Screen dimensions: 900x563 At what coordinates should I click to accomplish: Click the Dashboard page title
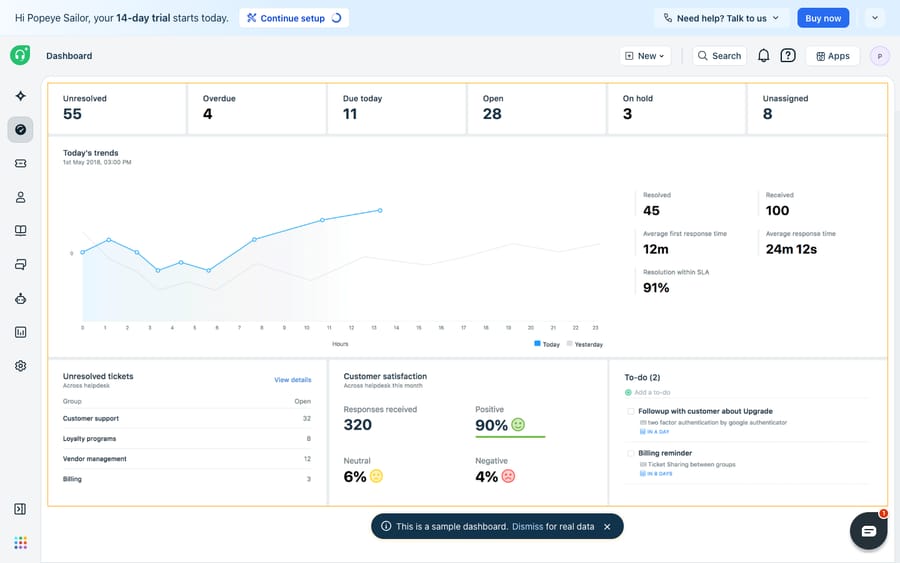click(x=69, y=56)
